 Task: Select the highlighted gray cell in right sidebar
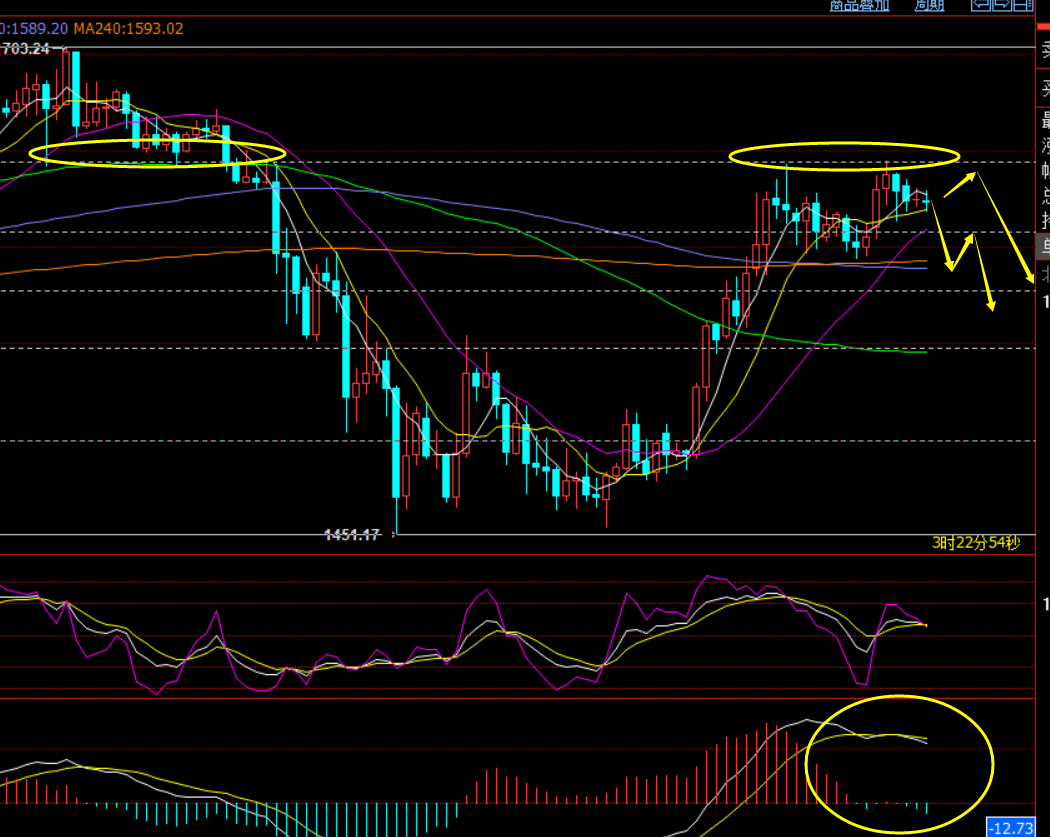1045,246
